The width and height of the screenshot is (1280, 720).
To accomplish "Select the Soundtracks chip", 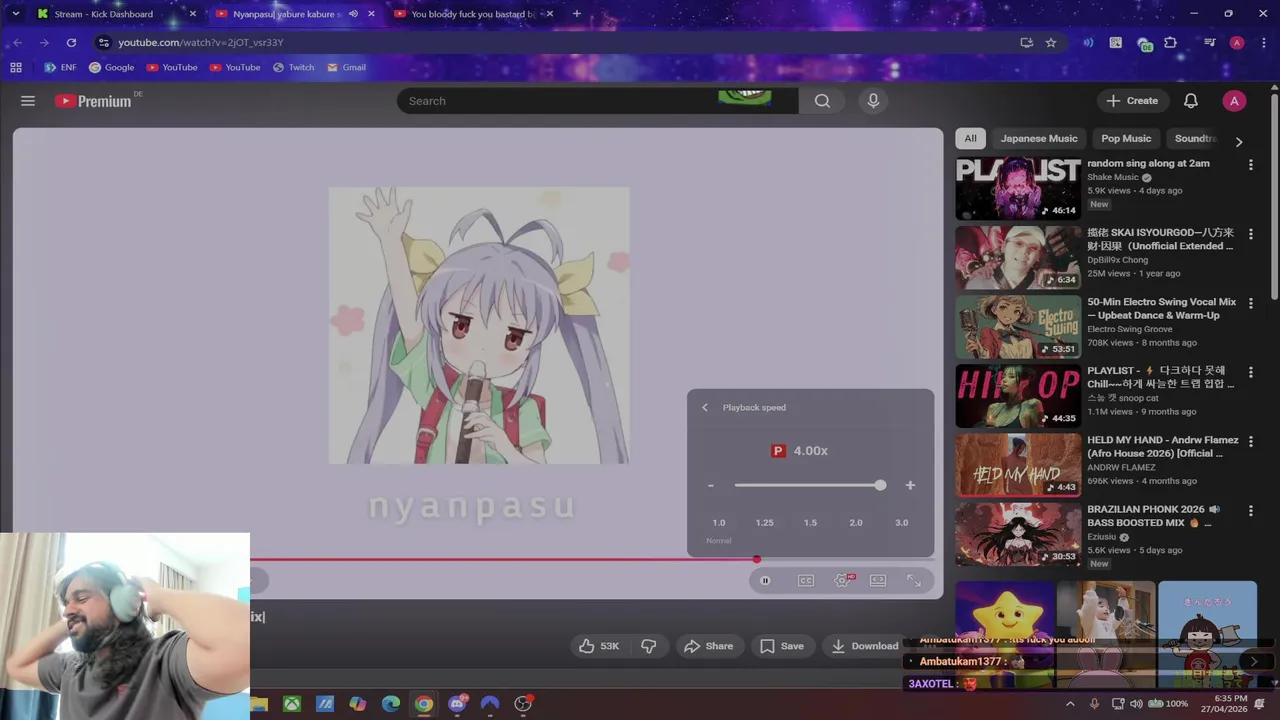I will [x=1195, y=139].
